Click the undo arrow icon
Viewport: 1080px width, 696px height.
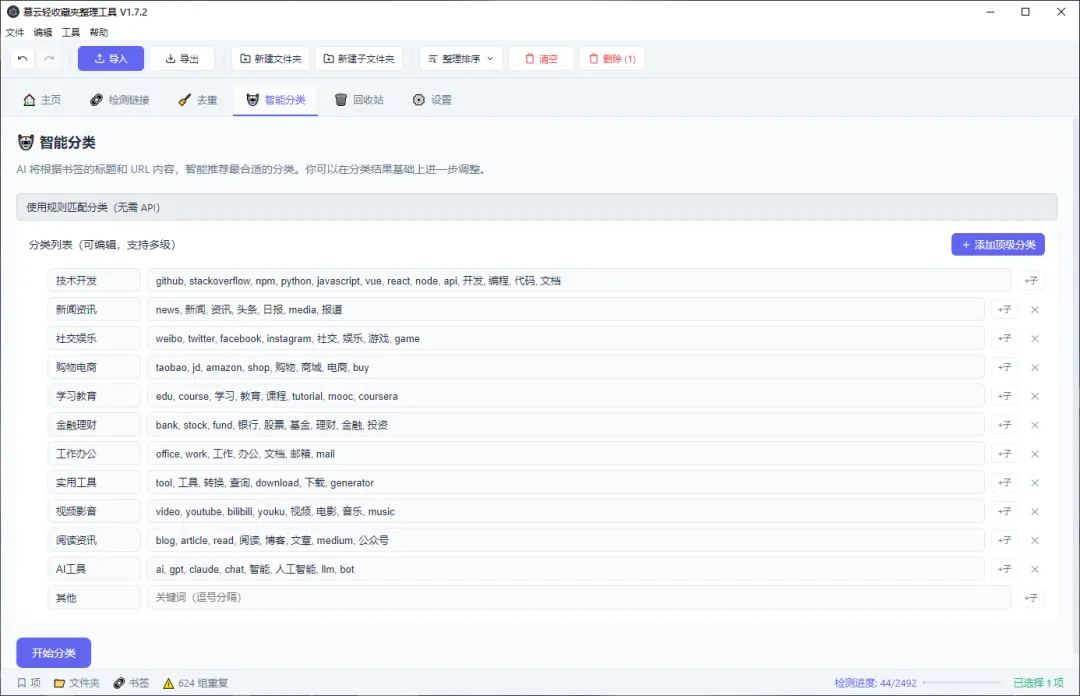pos(23,59)
